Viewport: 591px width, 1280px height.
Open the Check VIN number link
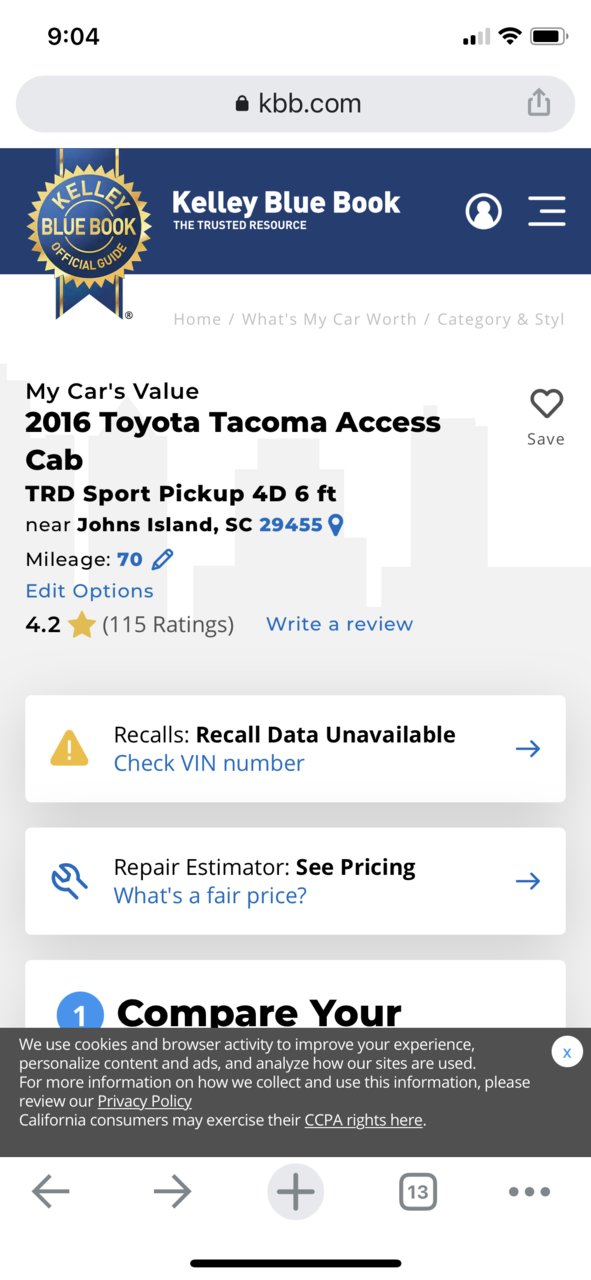click(209, 763)
